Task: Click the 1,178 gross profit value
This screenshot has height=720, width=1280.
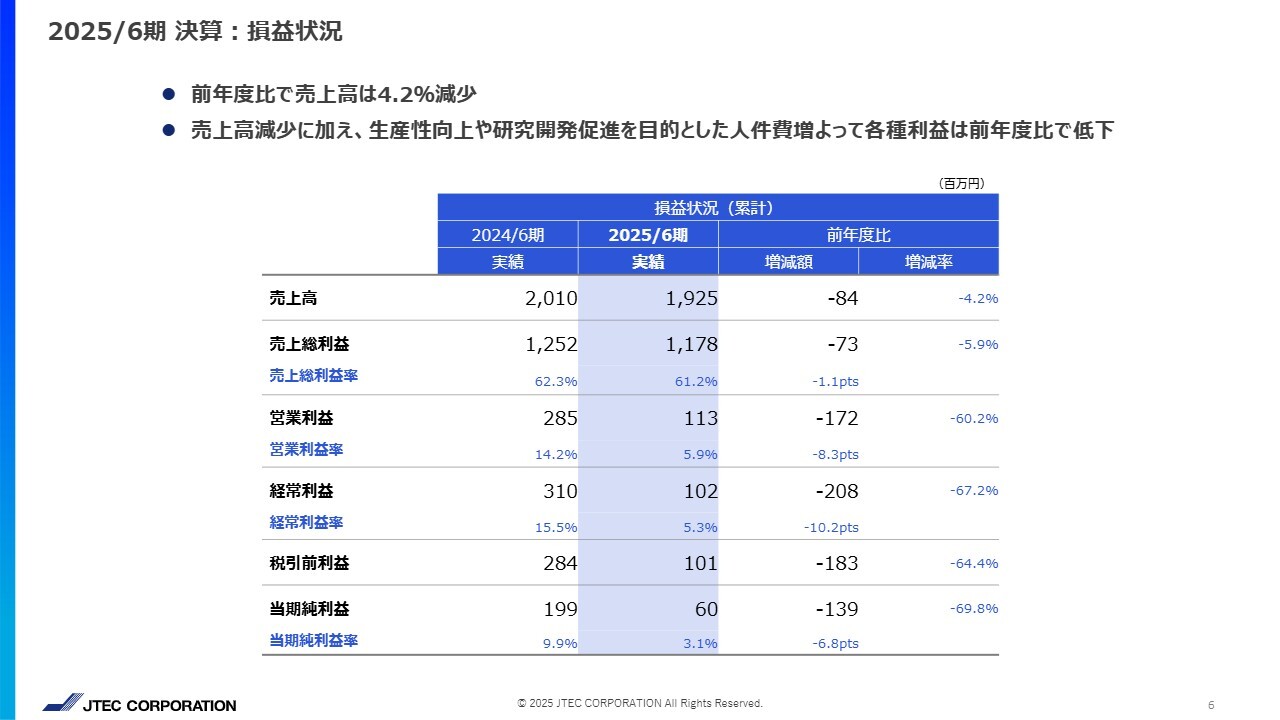Action: point(691,345)
